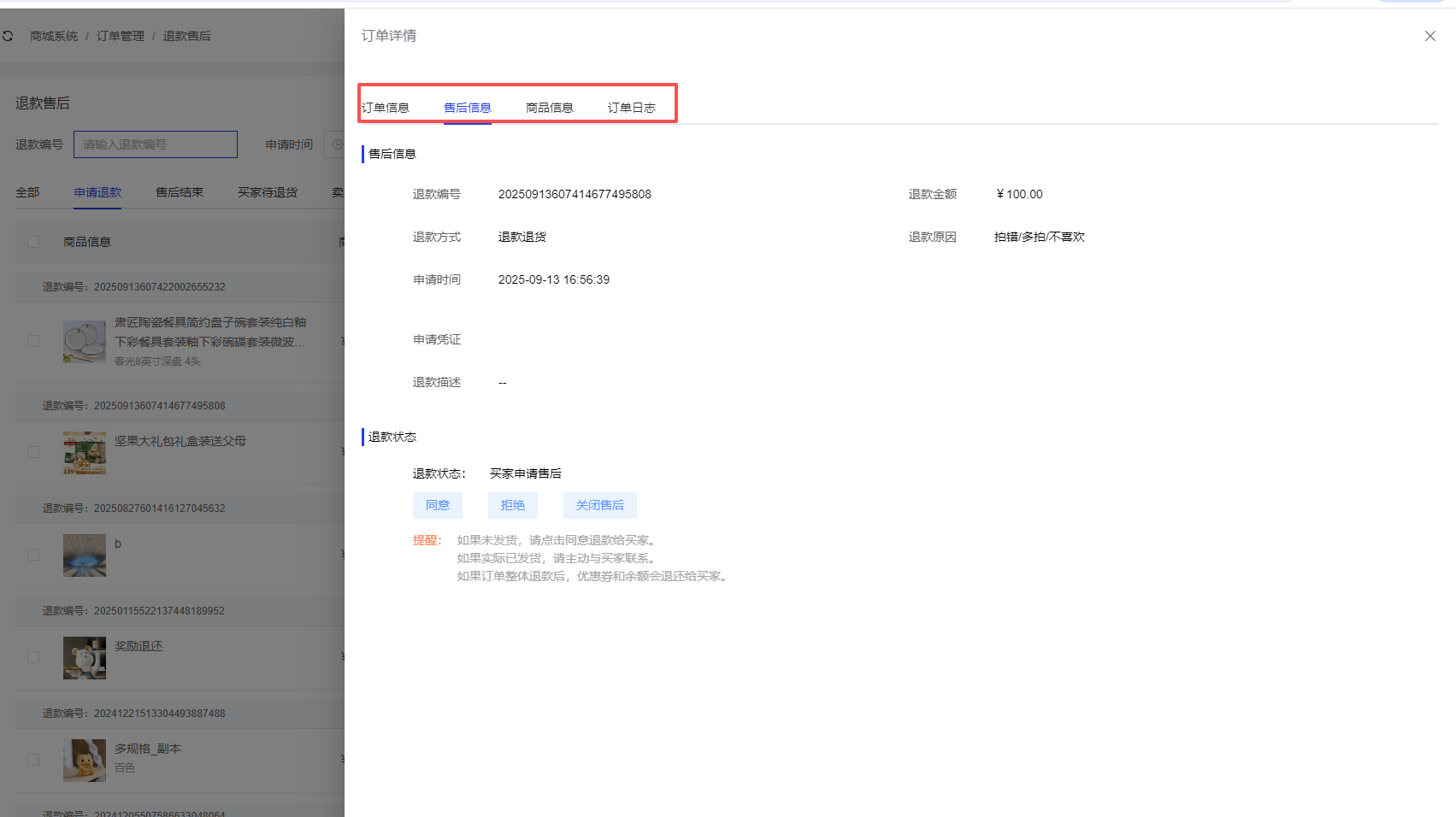Image resolution: width=1456 pixels, height=817 pixels.
Task: Tick the checkbox for 奖励退还 item
Action: tap(33, 657)
